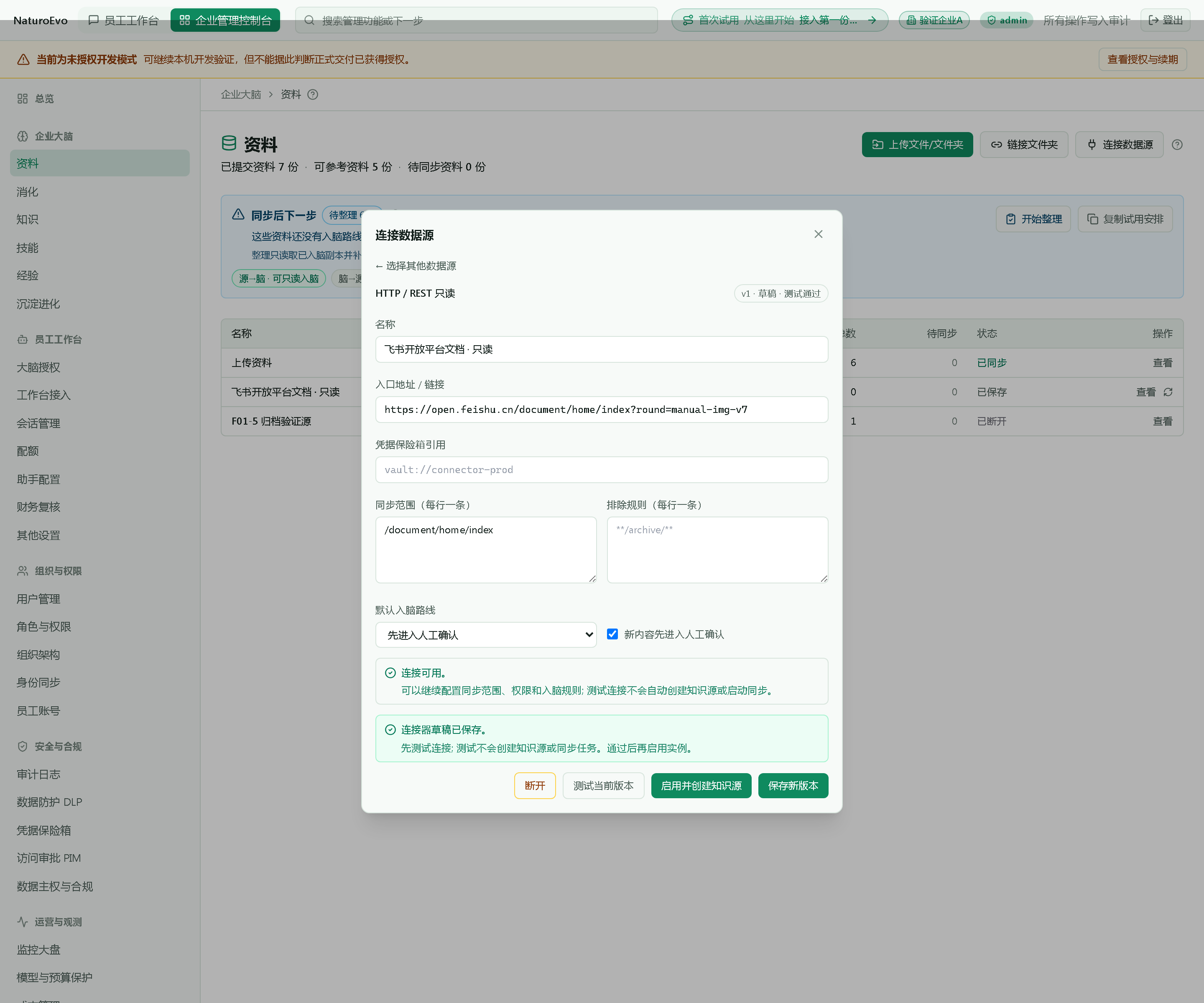Open the 首次试用 getting-started banner
This screenshot has height=1003, width=1204.
[x=780, y=20]
